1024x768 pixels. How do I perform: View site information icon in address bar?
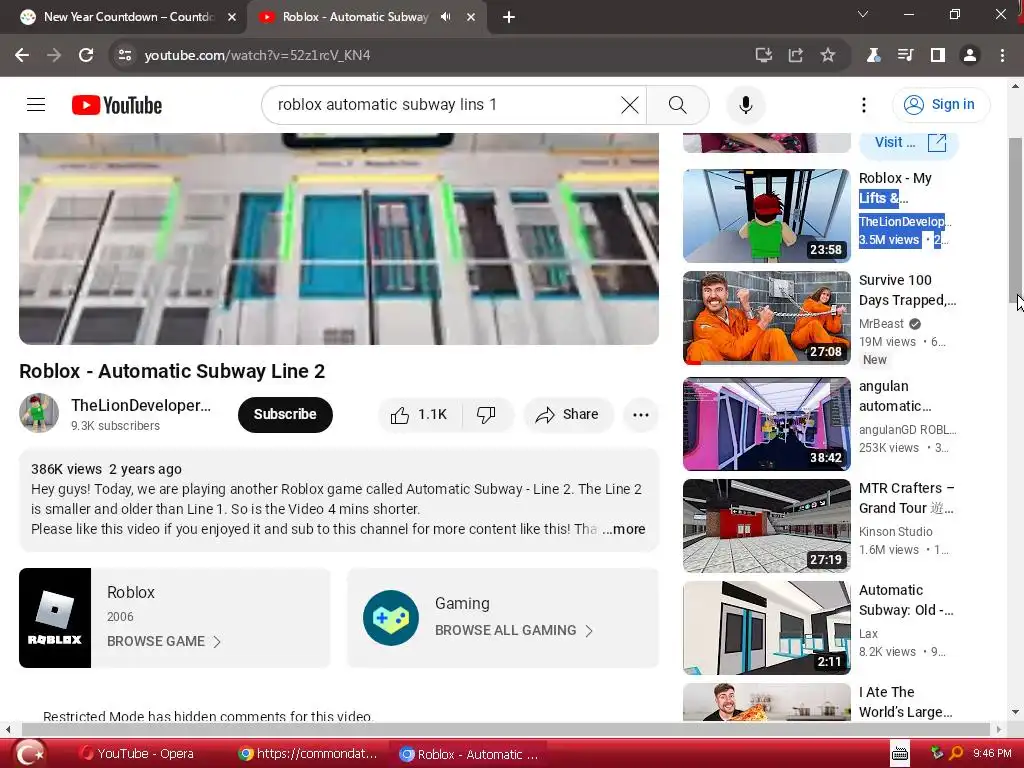click(125, 56)
